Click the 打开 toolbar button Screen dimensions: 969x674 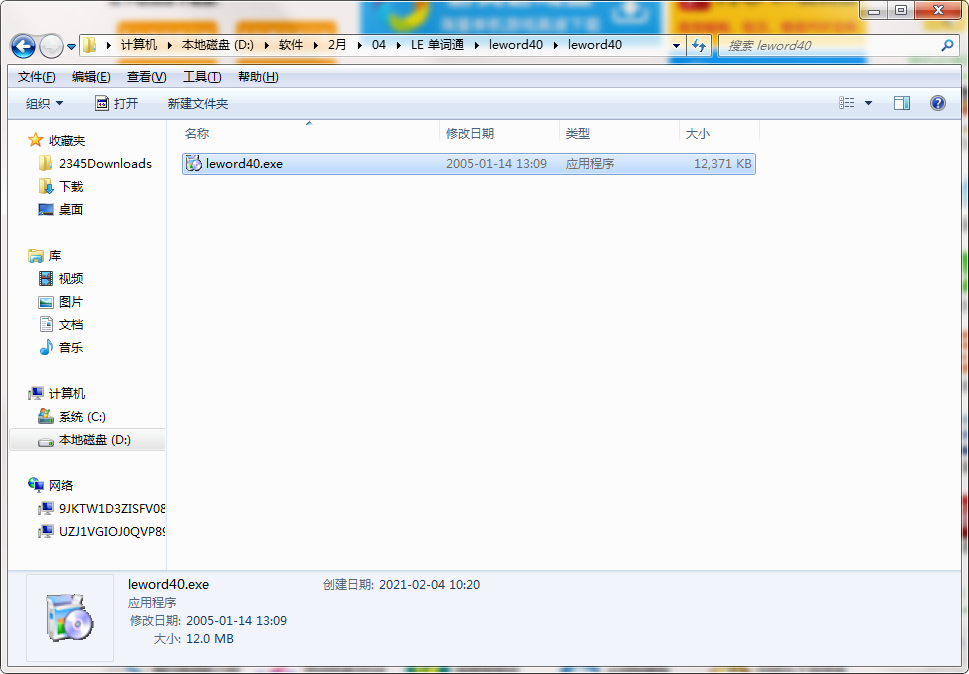pyautogui.click(x=116, y=103)
